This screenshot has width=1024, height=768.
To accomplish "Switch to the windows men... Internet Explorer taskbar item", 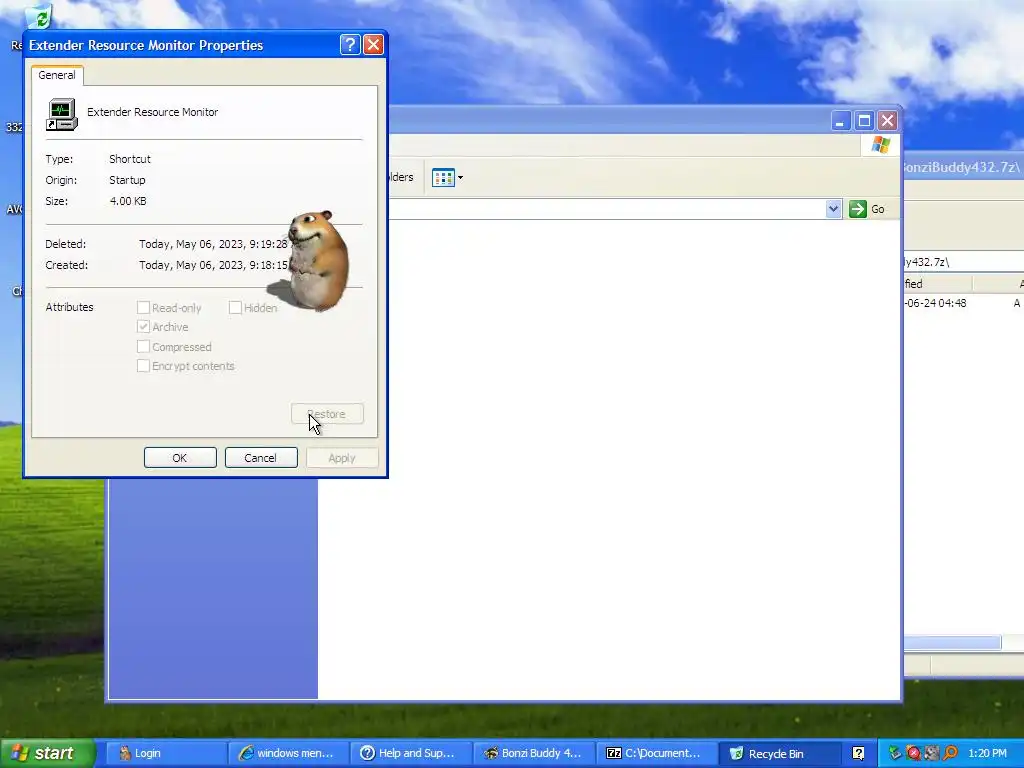I will click(x=288, y=753).
